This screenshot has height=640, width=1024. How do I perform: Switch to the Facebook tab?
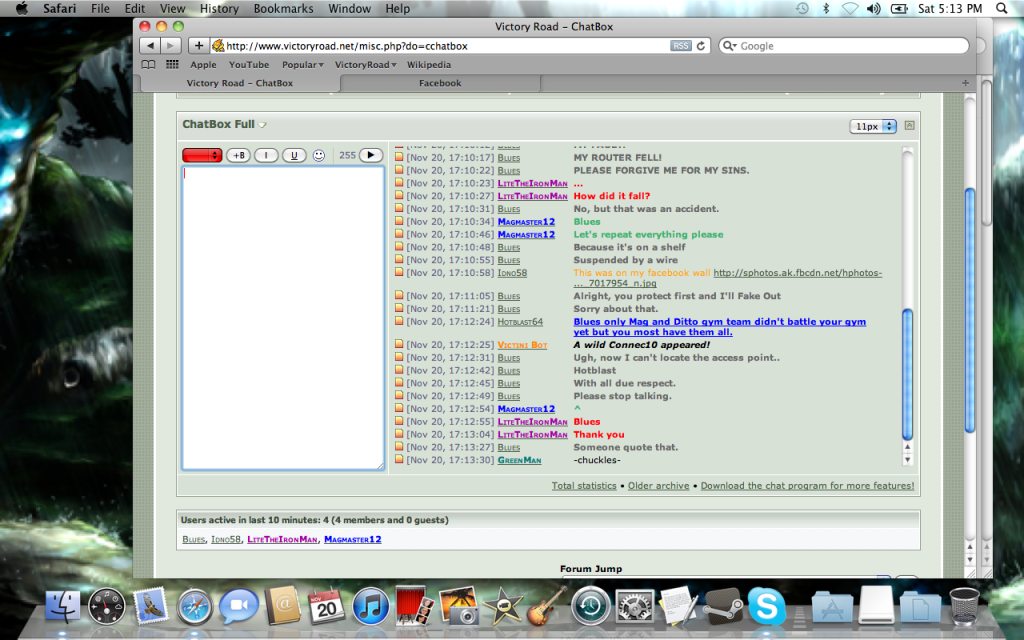[x=440, y=83]
